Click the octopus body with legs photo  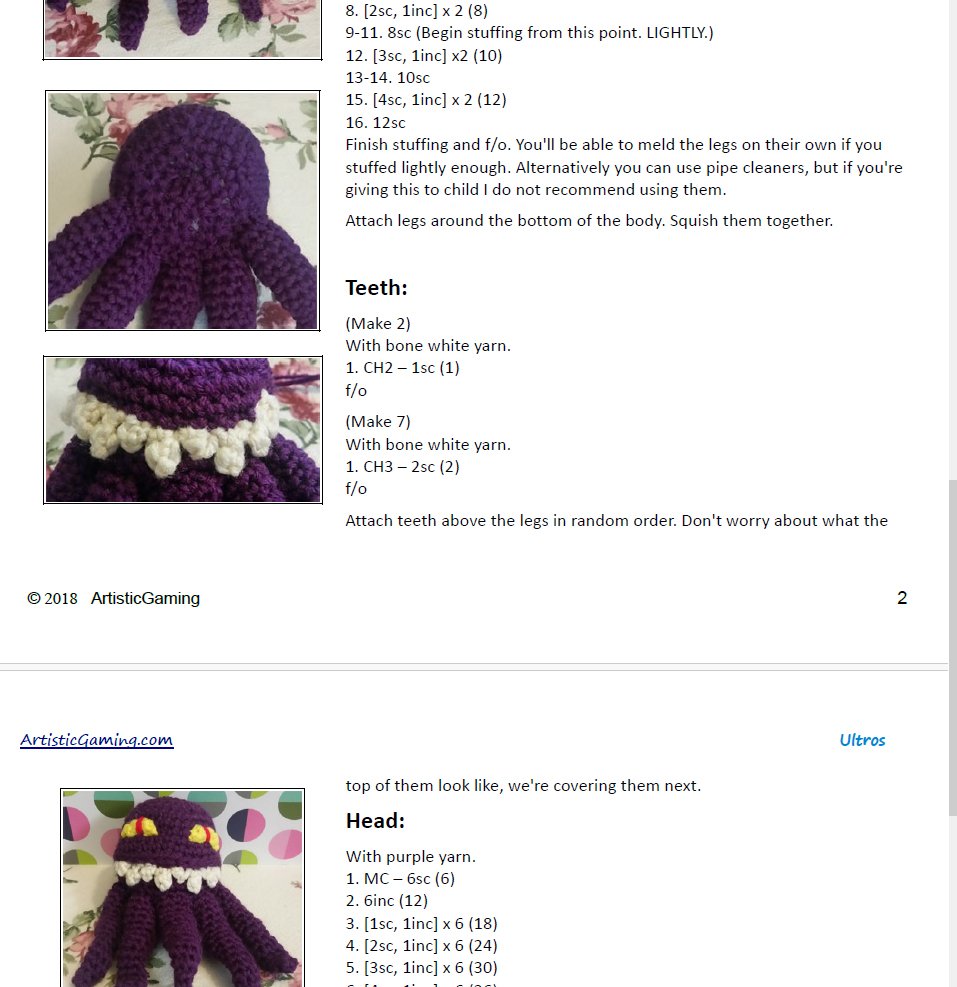183,210
